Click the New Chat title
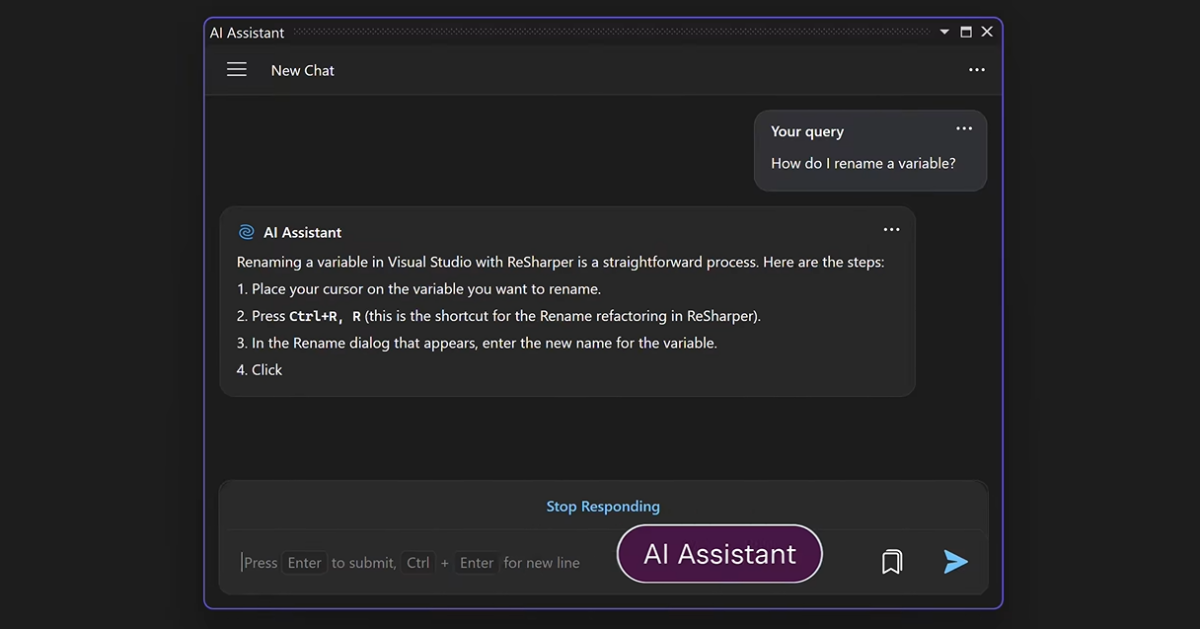Screen dimensions: 1200x629 [x=303, y=70]
